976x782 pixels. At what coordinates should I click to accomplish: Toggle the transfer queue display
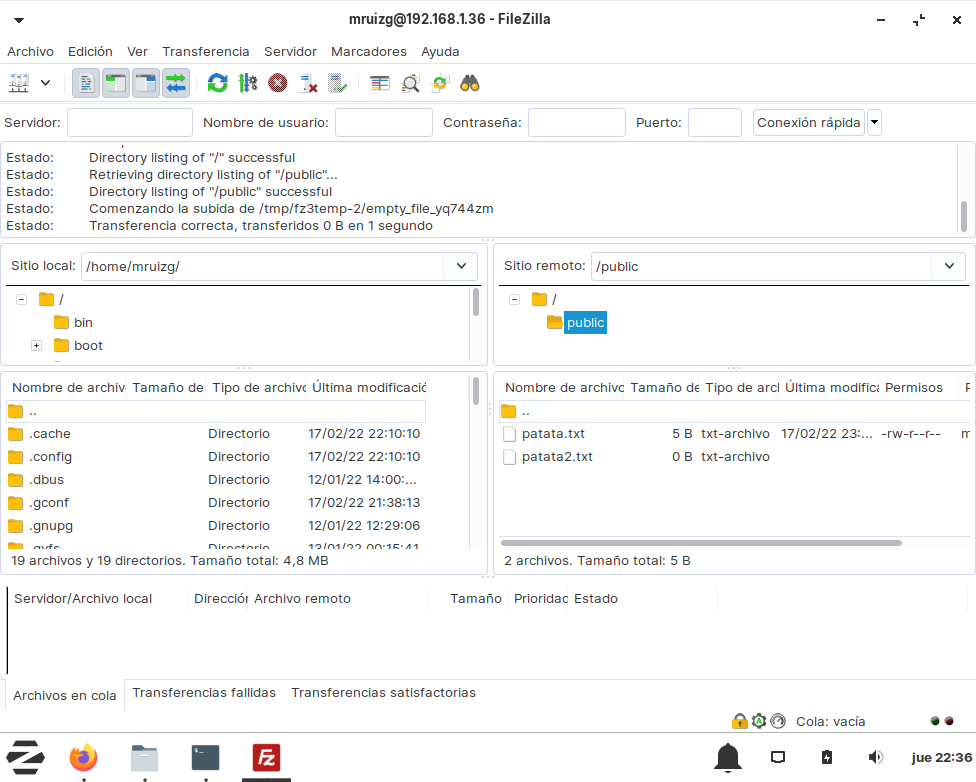pyautogui.click(x=176, y=83)
